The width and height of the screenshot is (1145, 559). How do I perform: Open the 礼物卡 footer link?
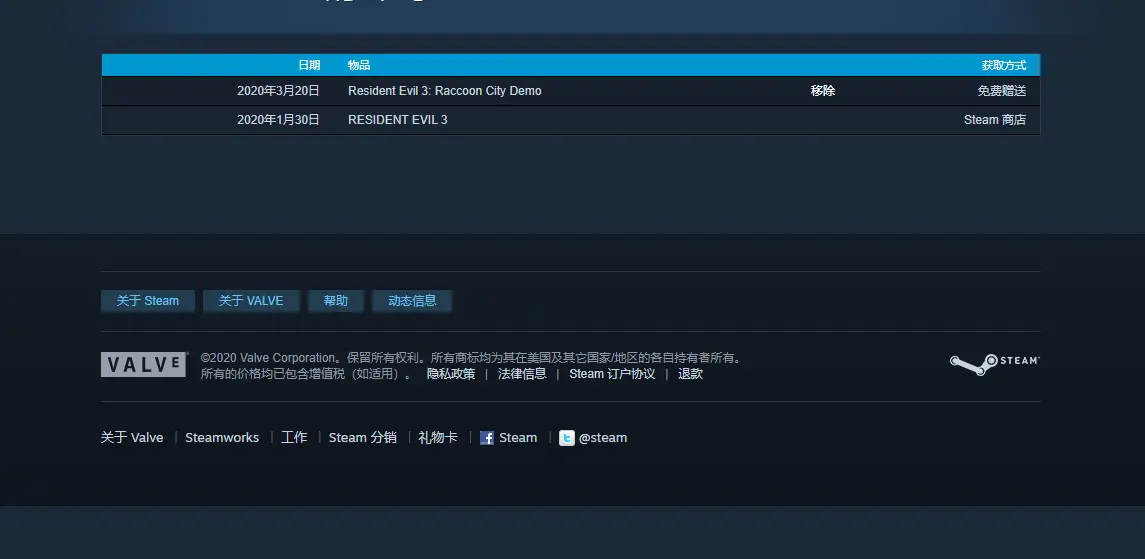point(438,438)
